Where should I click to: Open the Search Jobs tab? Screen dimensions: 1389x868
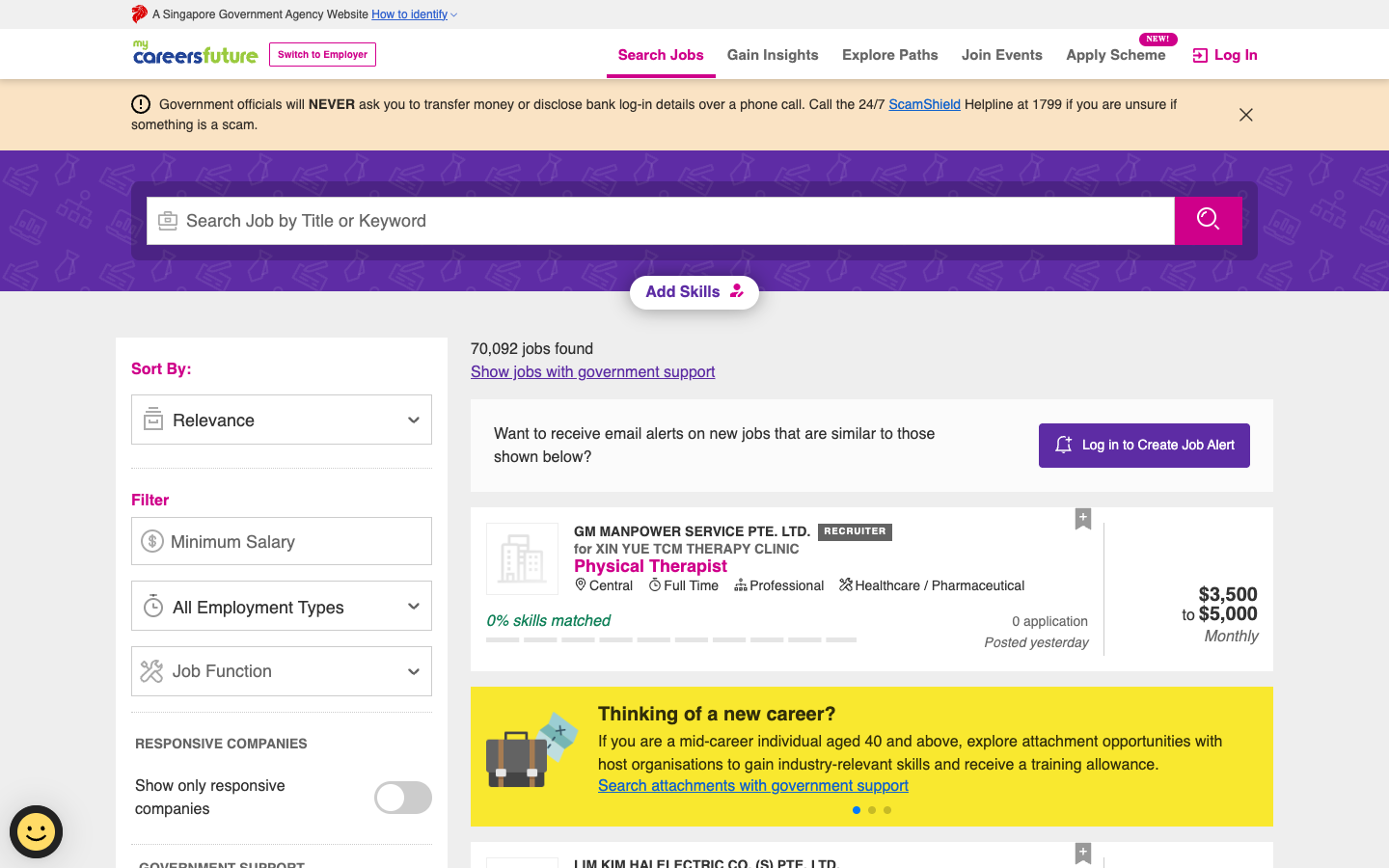point(661,55)
